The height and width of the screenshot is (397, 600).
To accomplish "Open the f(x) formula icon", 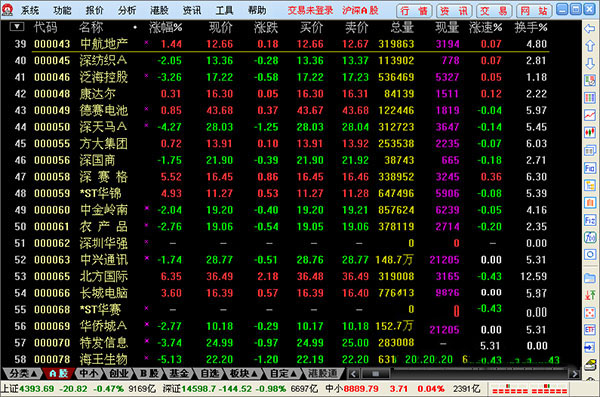I will (590, 237).
